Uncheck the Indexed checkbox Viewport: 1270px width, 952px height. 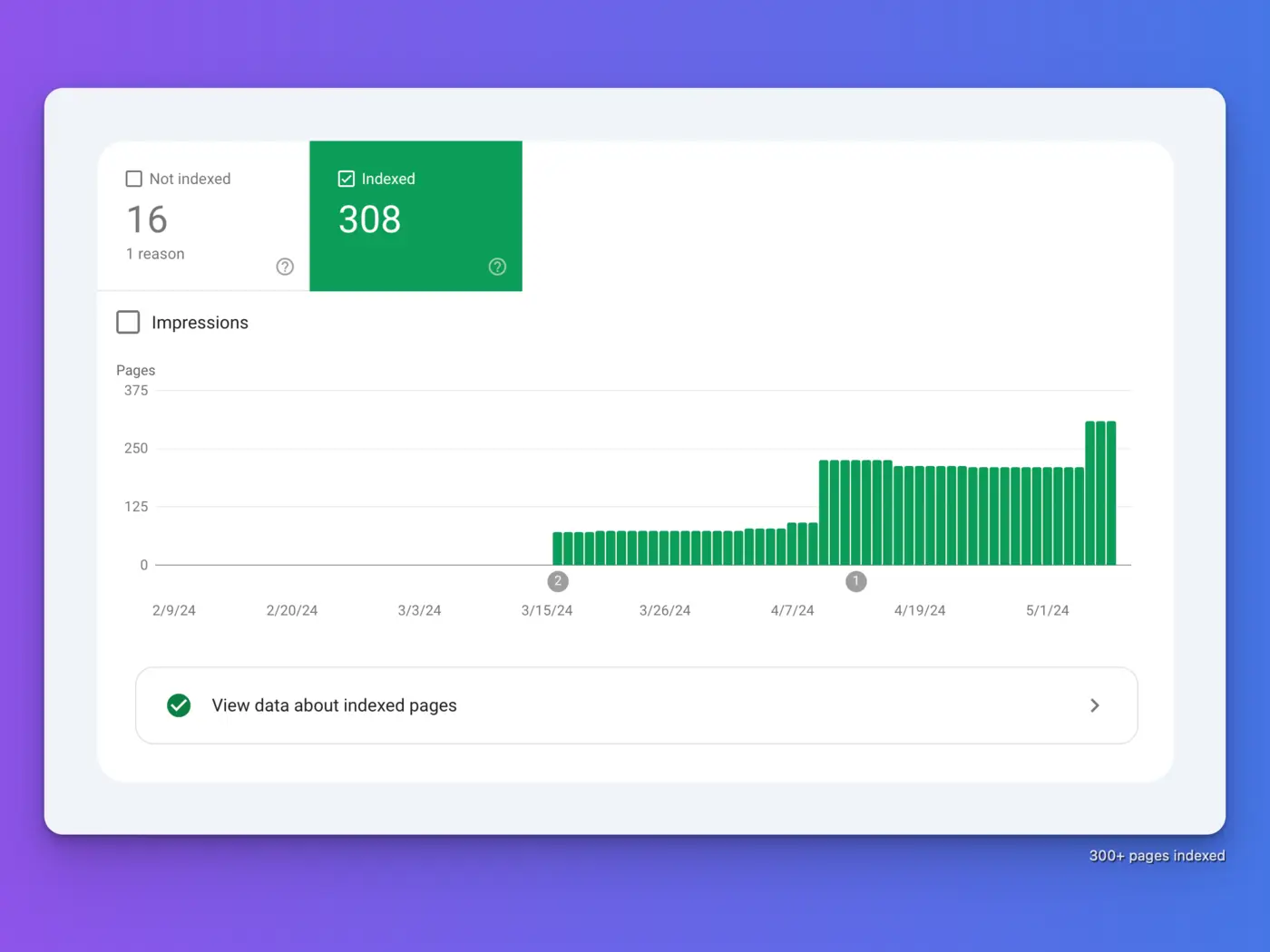(x=346, y=179)
